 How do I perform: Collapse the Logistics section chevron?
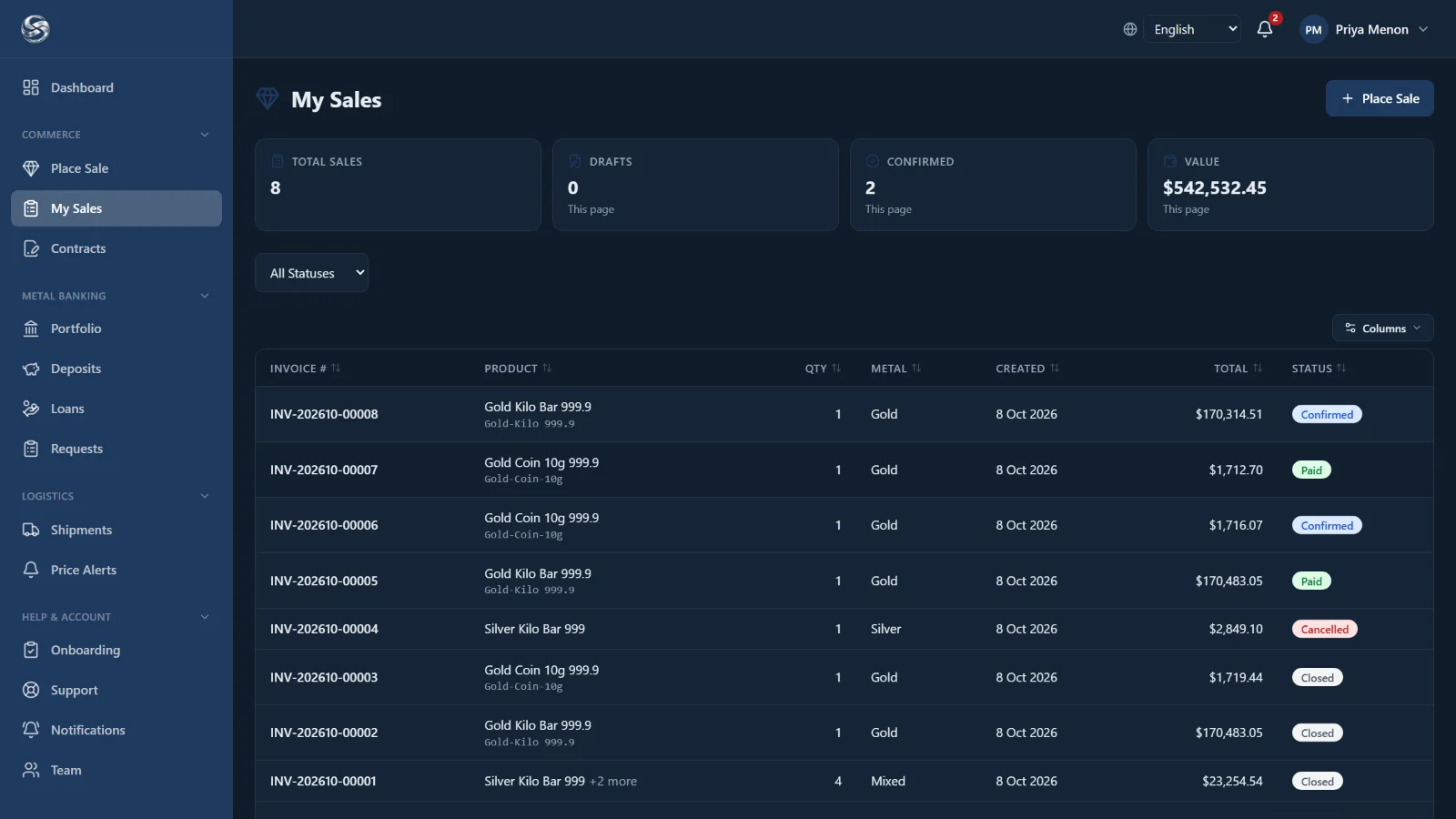coord(205,496)
